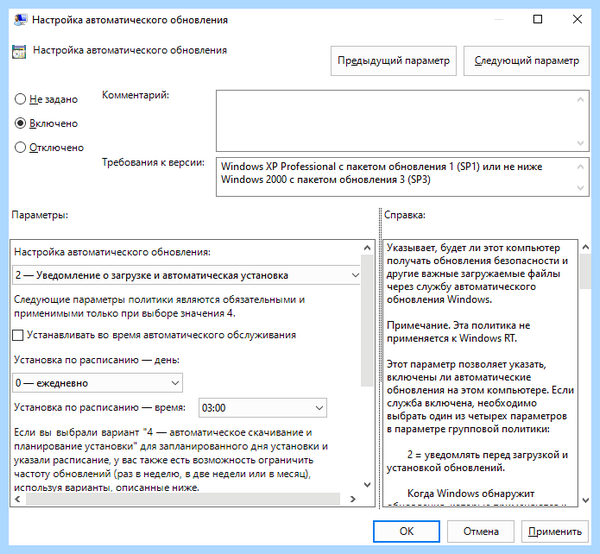This screenshot has height=554, width=600.
Task: Go to 'Следующий параметр'
Action: (527, 61)
